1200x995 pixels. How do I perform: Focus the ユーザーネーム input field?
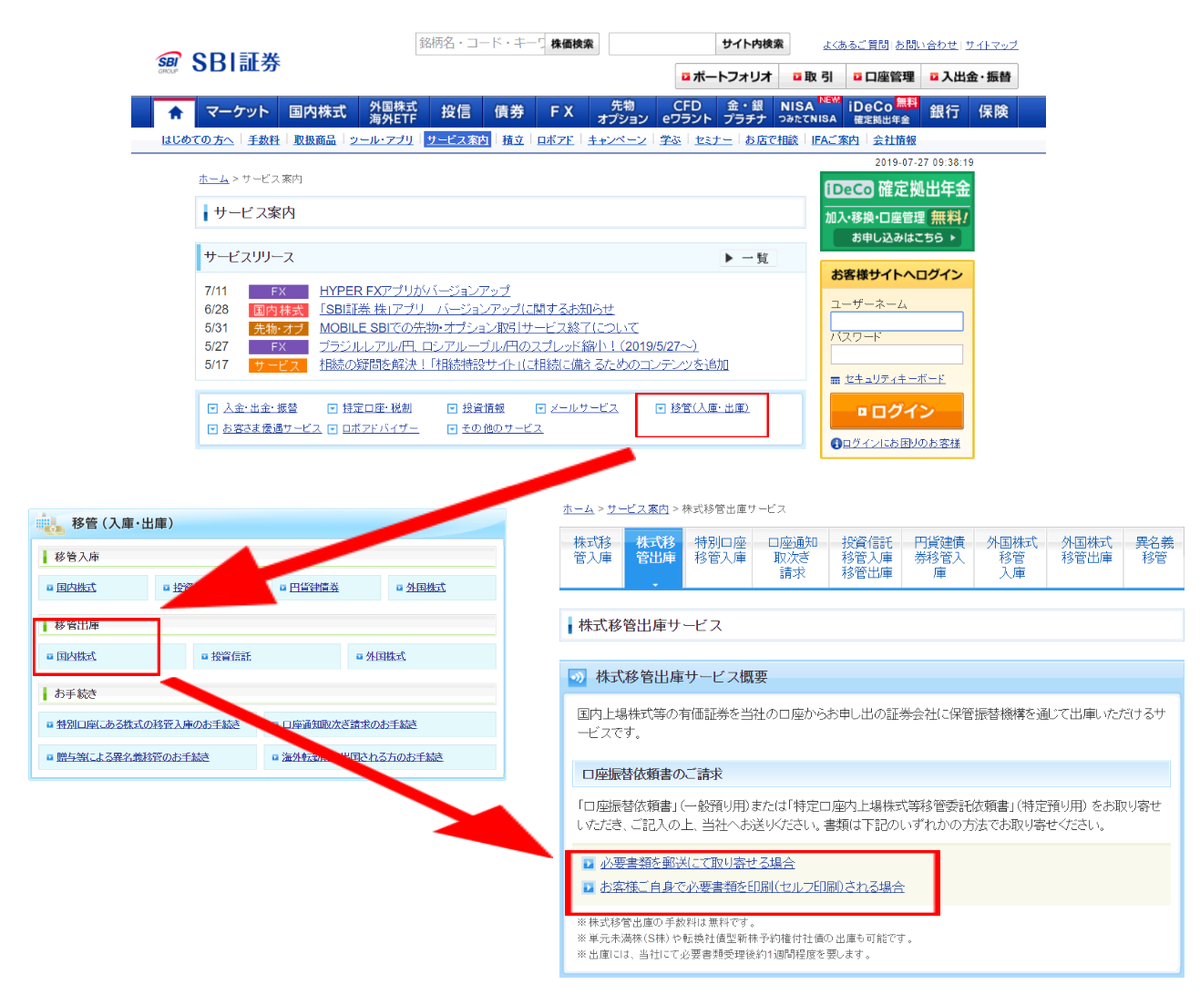tap(896, 321)
